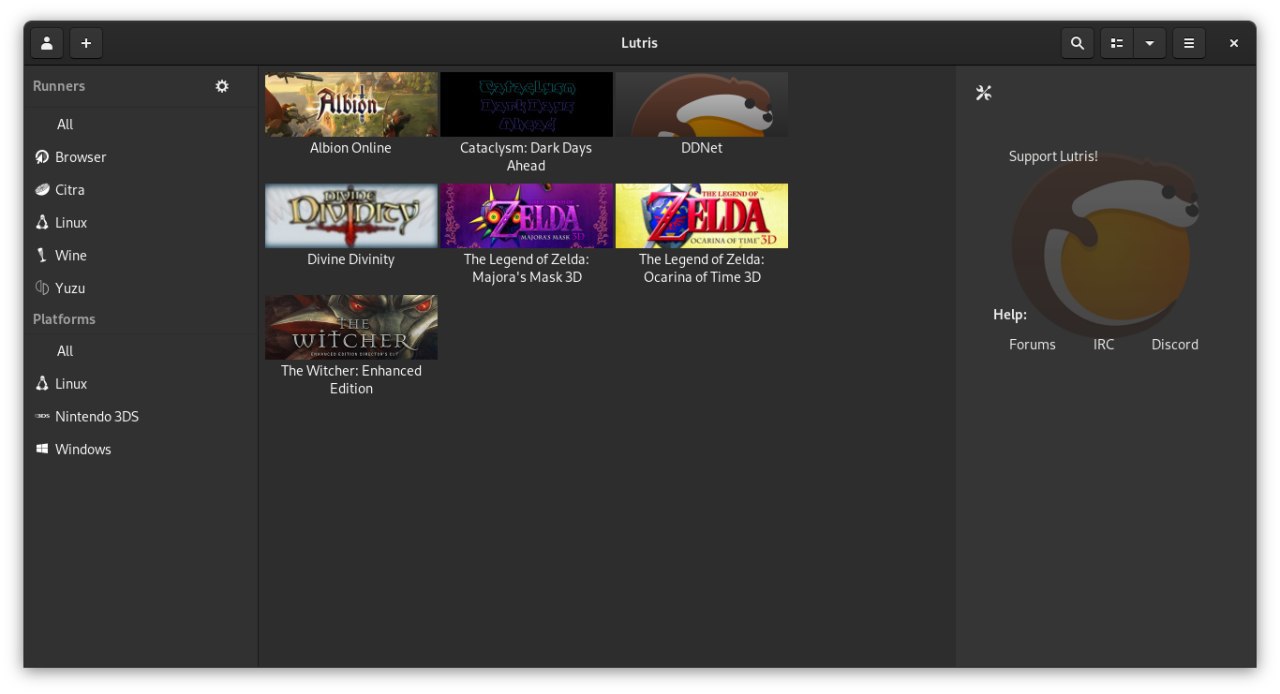Filter by Nintendo 3DS platform
Image resolution: width=1280 pixels, height=694 pixels.
(141, 416)
